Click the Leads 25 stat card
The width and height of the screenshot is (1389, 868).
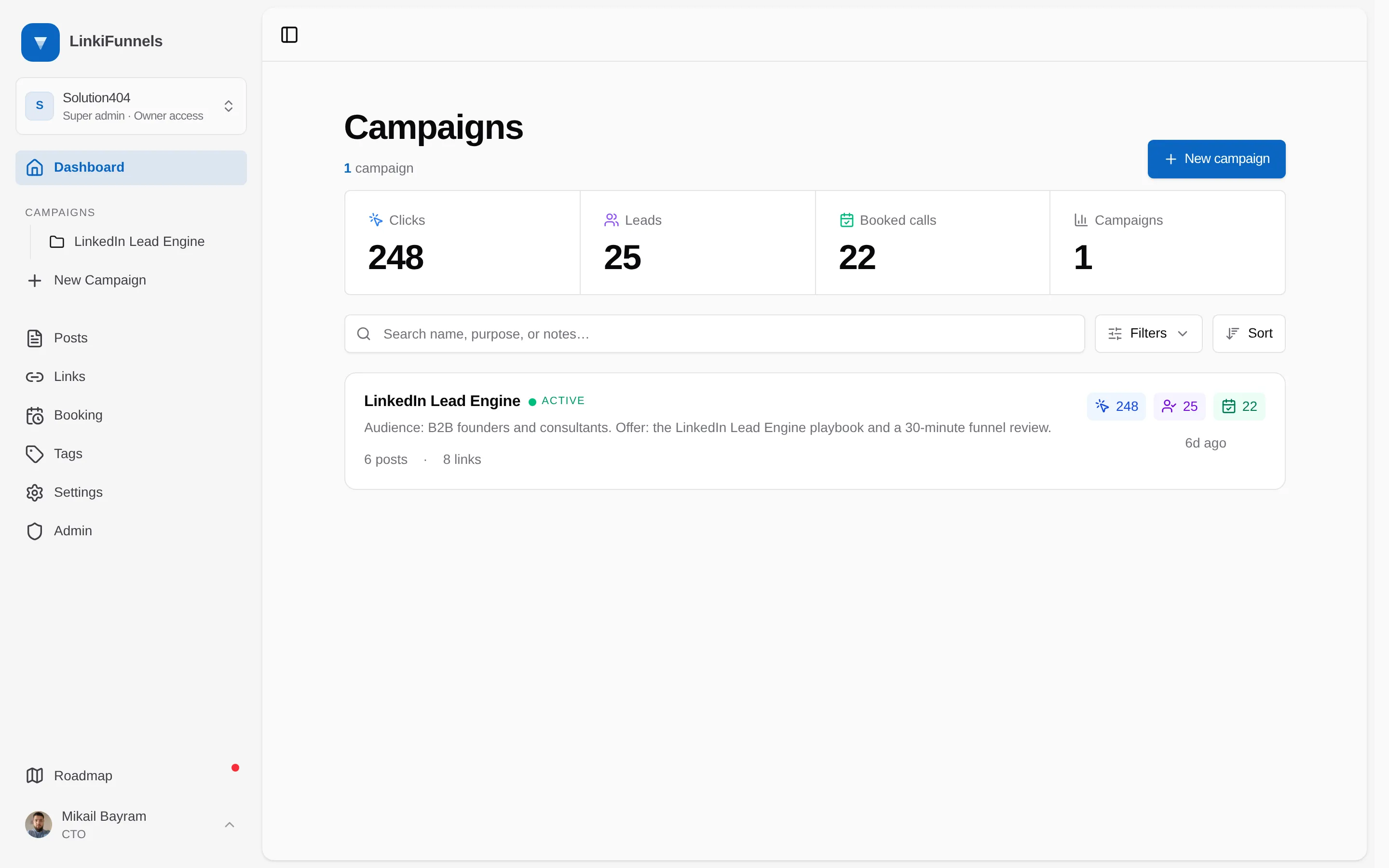point(698,243)
